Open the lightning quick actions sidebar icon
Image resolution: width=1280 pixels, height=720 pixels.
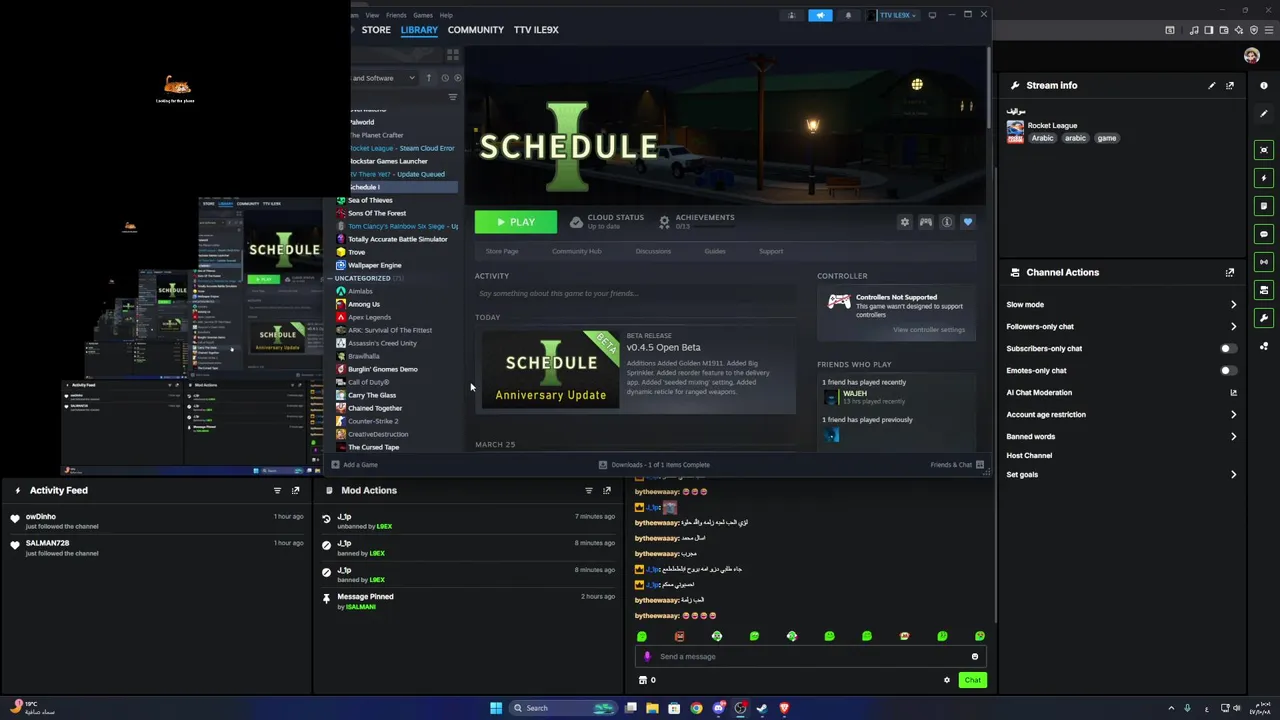click(x=1264, y=178)
